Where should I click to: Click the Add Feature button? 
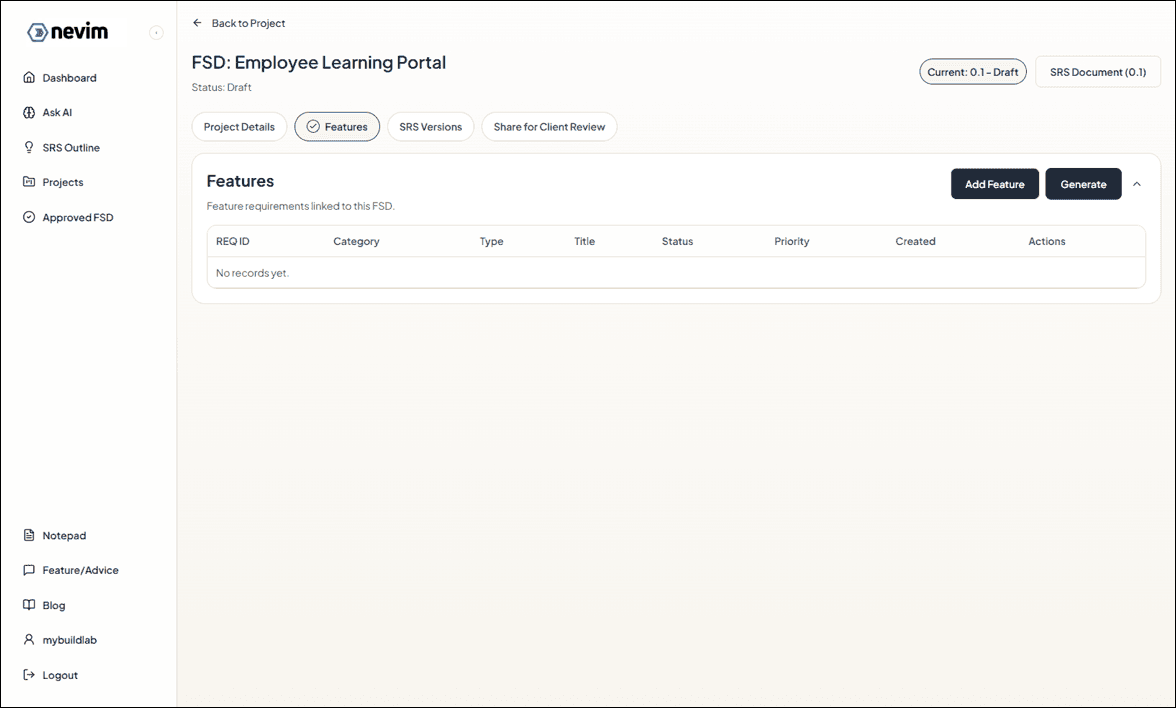(994, 184)
